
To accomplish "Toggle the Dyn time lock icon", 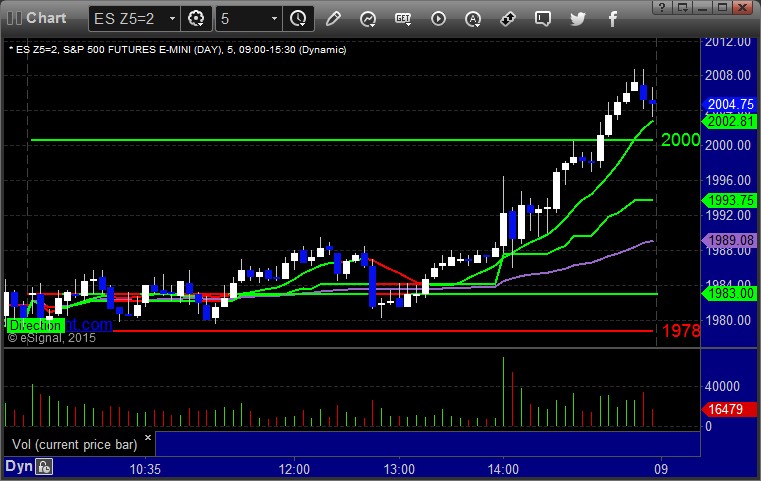I will [44, 466].
